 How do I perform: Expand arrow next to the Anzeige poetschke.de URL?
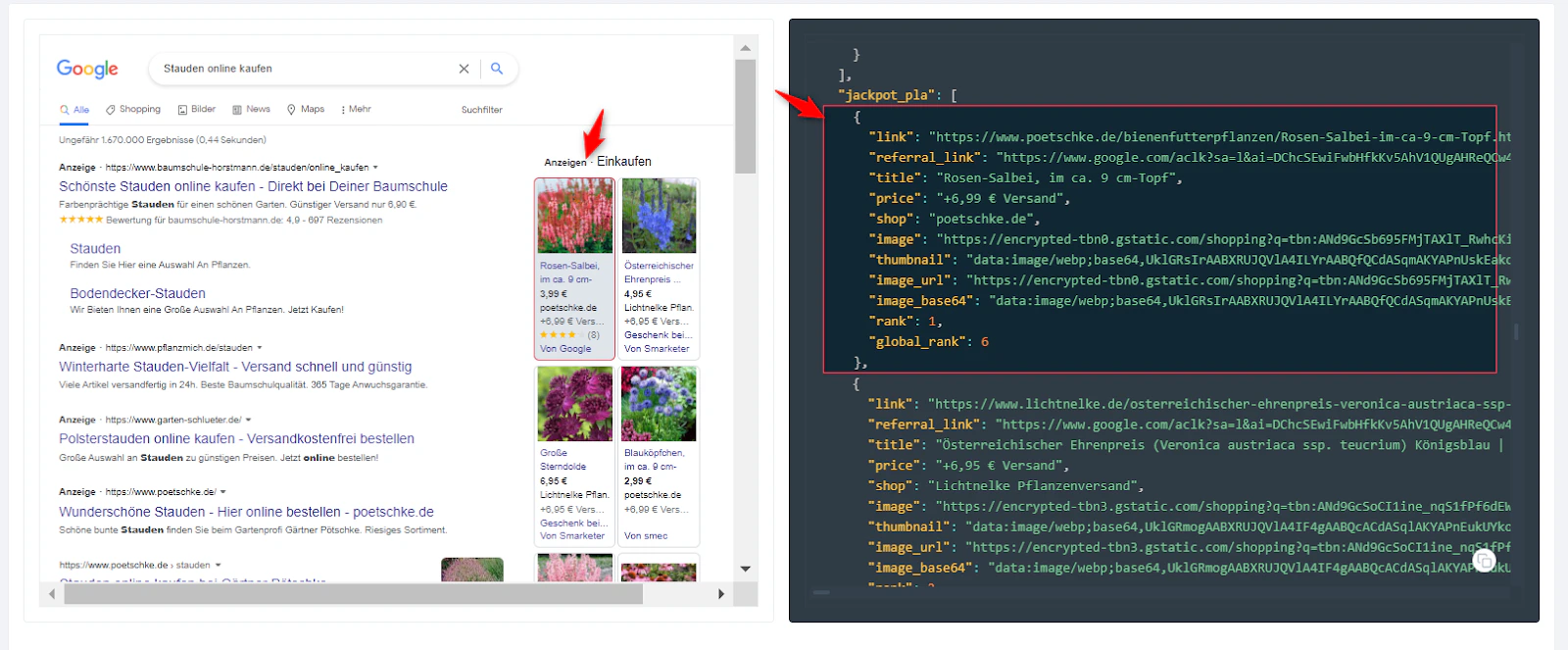pyautogui.click(x=223, y=492)
